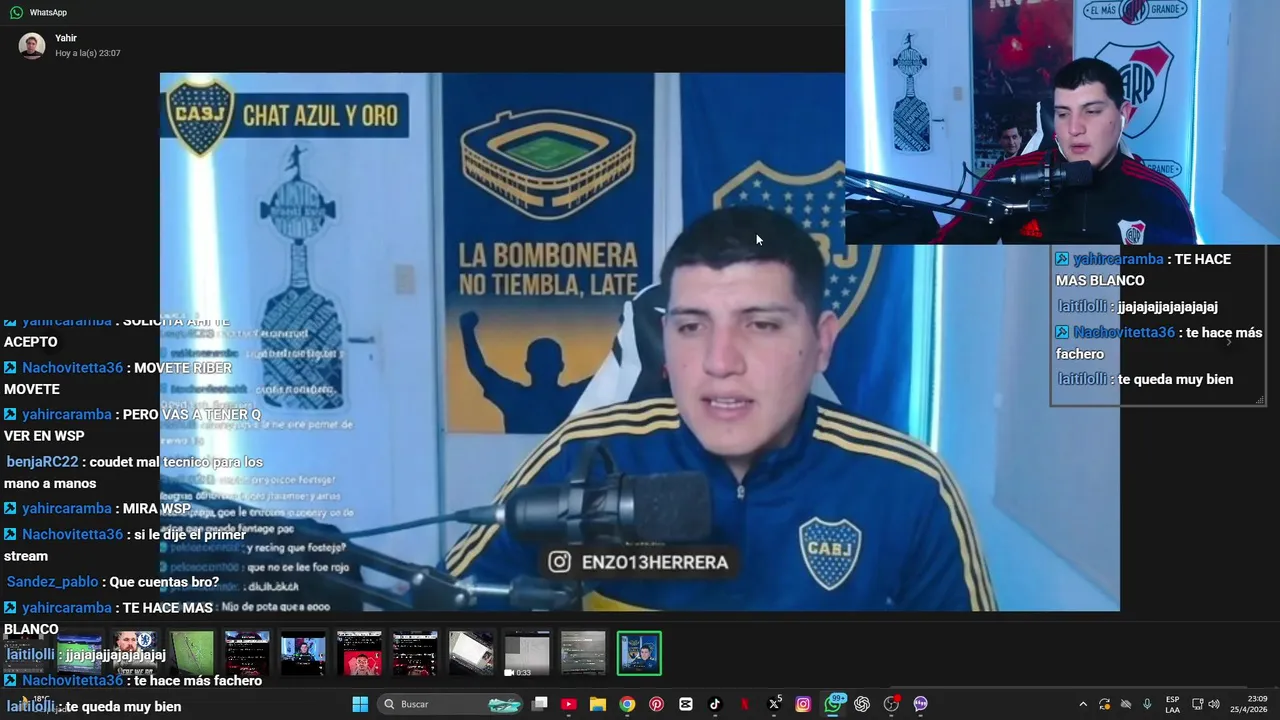Click the sync status tray icon
Viewport: 1280px width, 720px height.
pos(1105,704)
